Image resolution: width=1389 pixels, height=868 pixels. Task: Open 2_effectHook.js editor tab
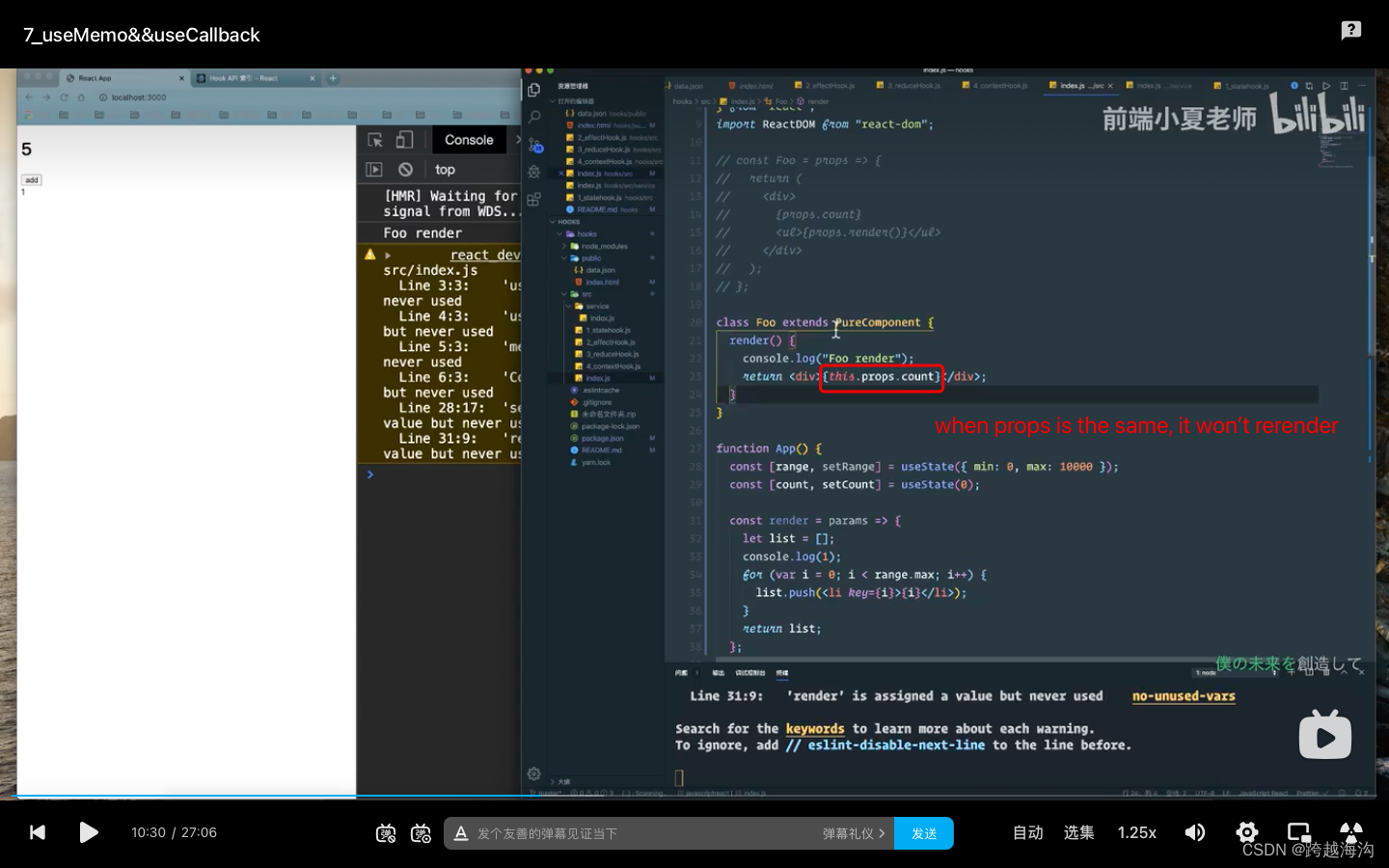(825, 86)
